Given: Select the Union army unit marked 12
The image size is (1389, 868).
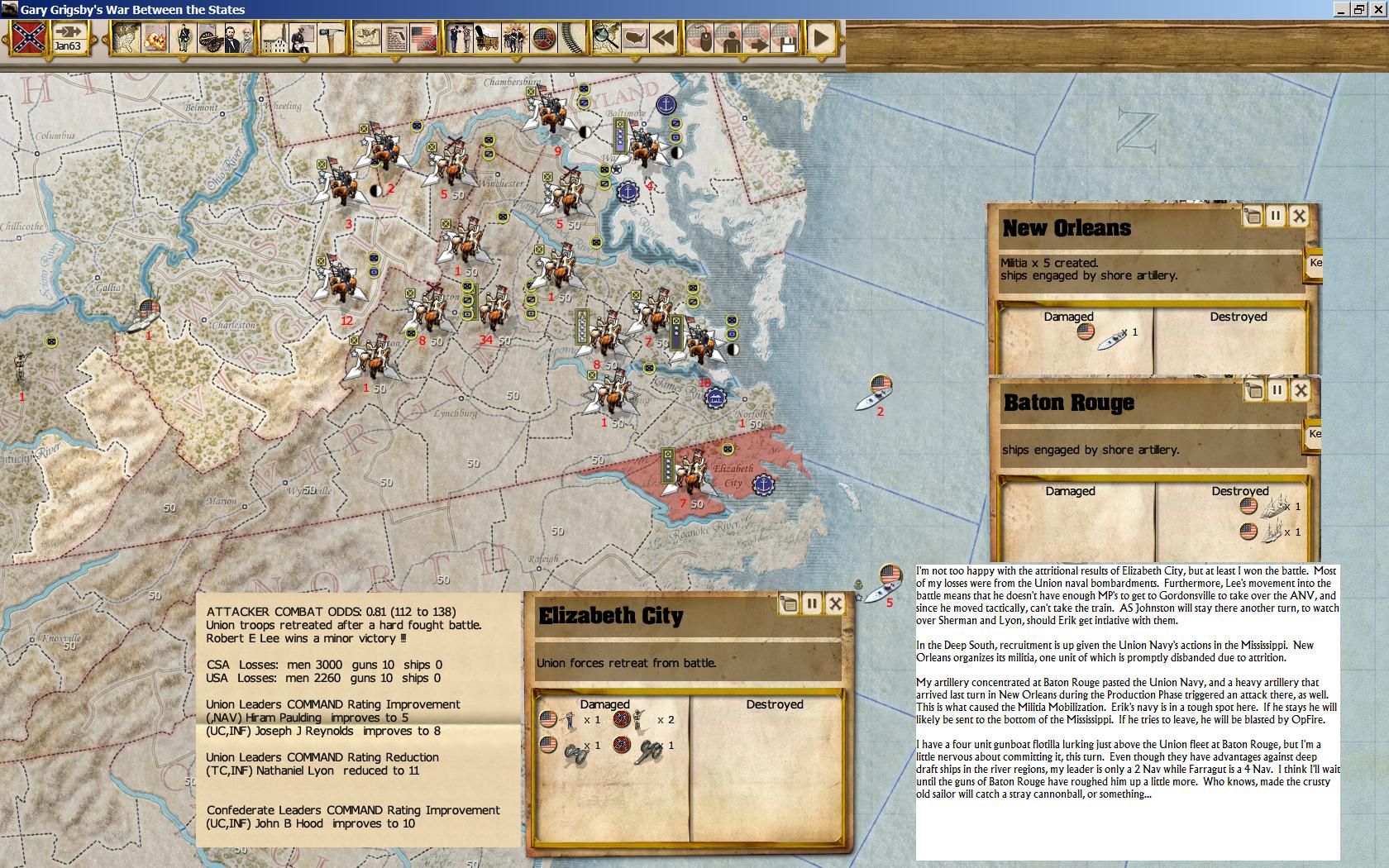Looking at the screenshot, I should pyautogui.click(x=338, y=281).
